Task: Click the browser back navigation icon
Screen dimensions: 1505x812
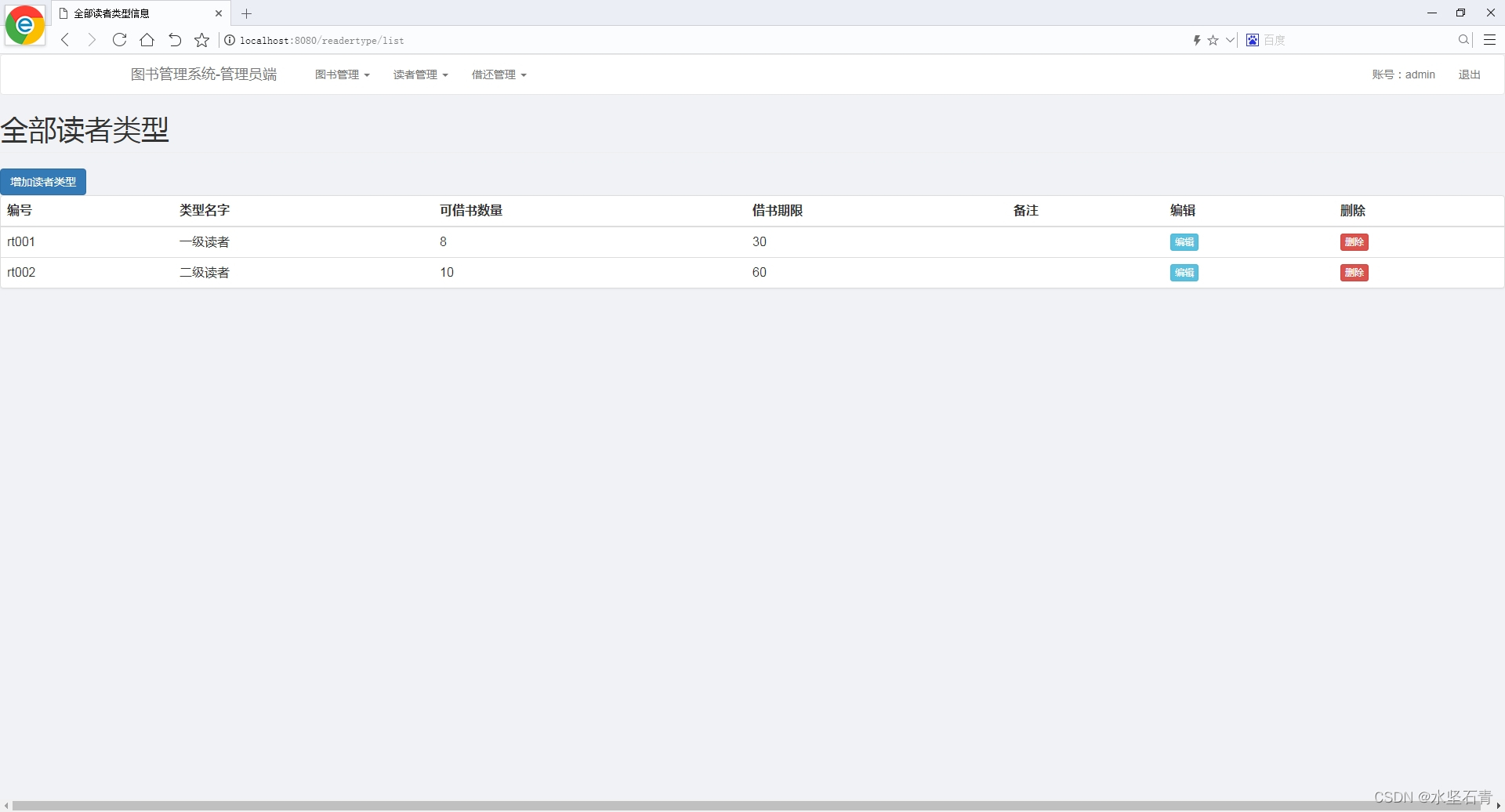Action: [x=64, y=40]
